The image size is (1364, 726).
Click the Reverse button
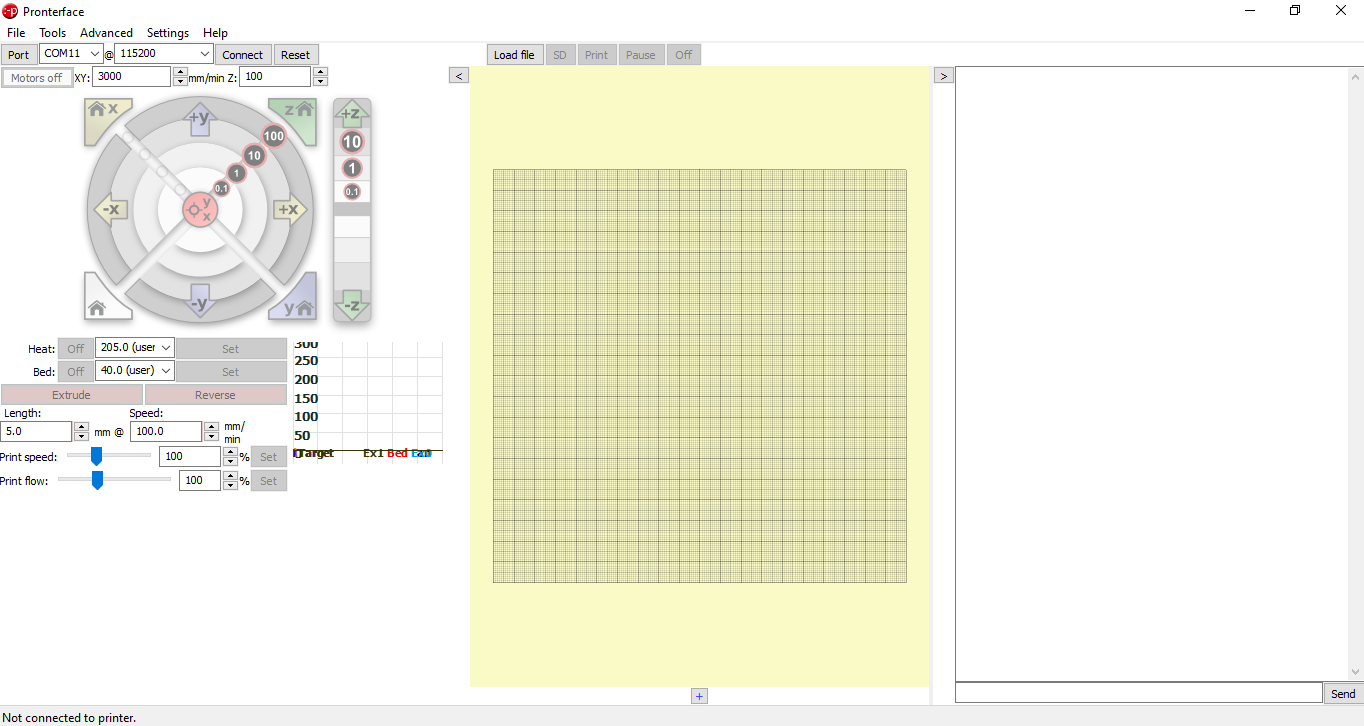tap(215, 395)
